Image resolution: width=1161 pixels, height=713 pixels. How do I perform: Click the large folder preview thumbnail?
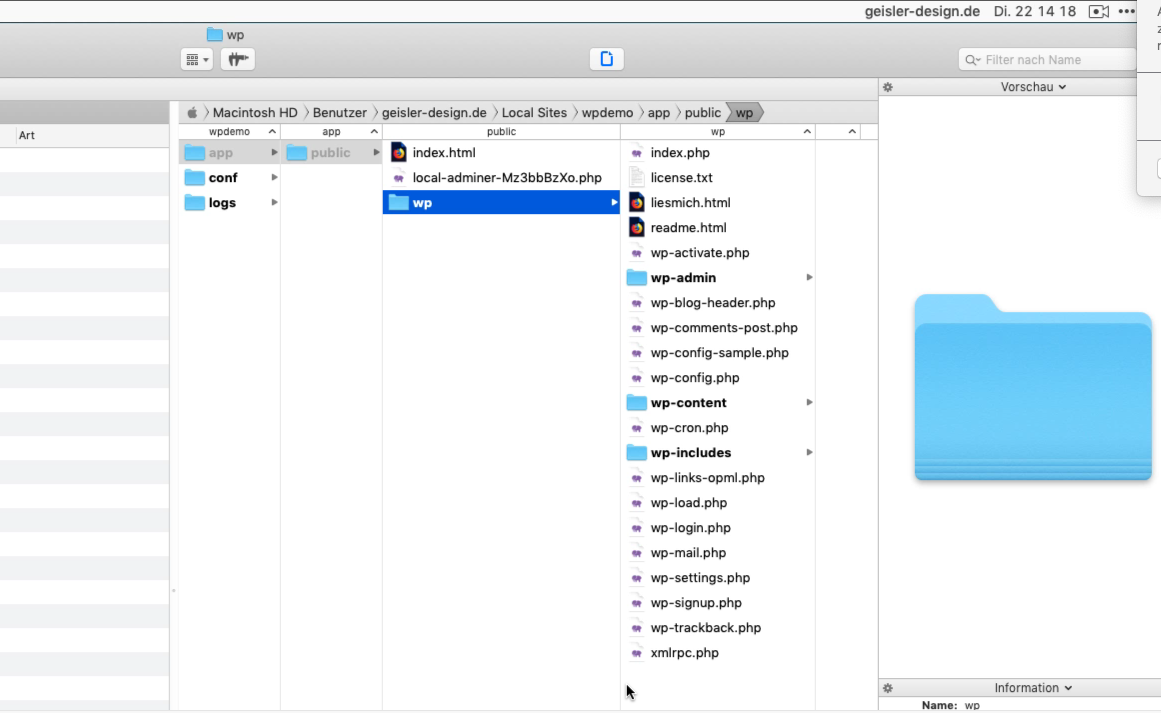tap(1033, 387)
